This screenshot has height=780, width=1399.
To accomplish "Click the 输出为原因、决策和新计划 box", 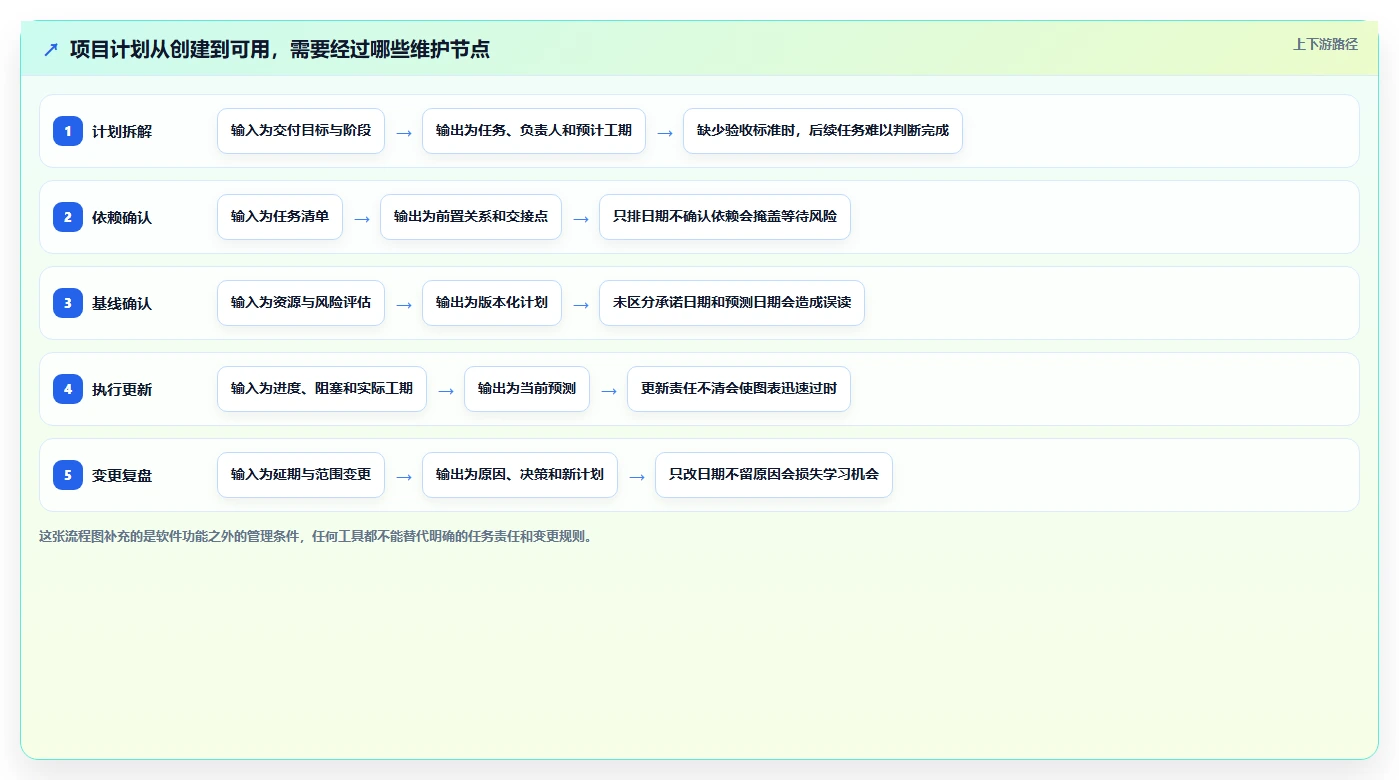I will 520,475.
